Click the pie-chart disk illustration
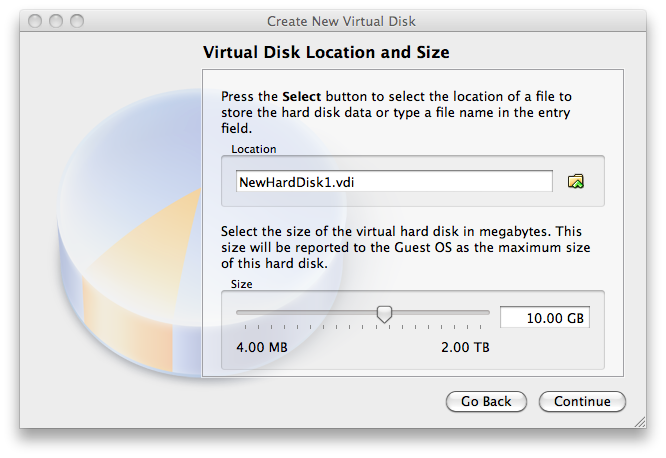Image resolution: width=666 pixels, height=458 pixels. [x=110, y=250]
